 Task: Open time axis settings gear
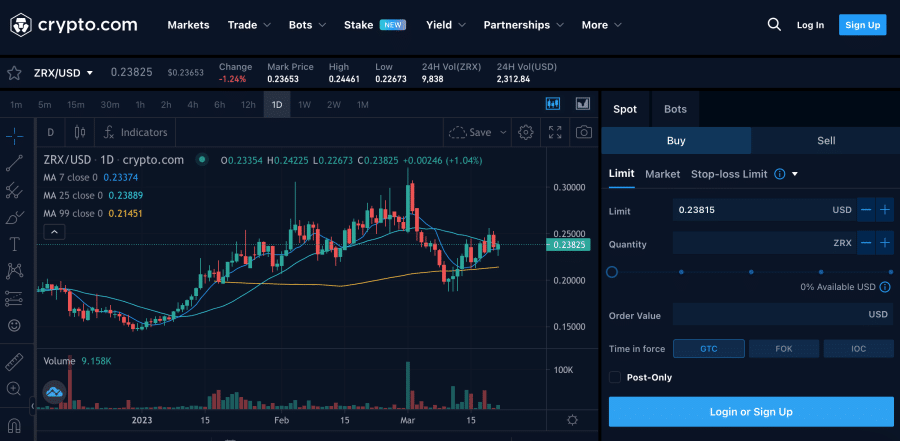click(x=572, y=420)
